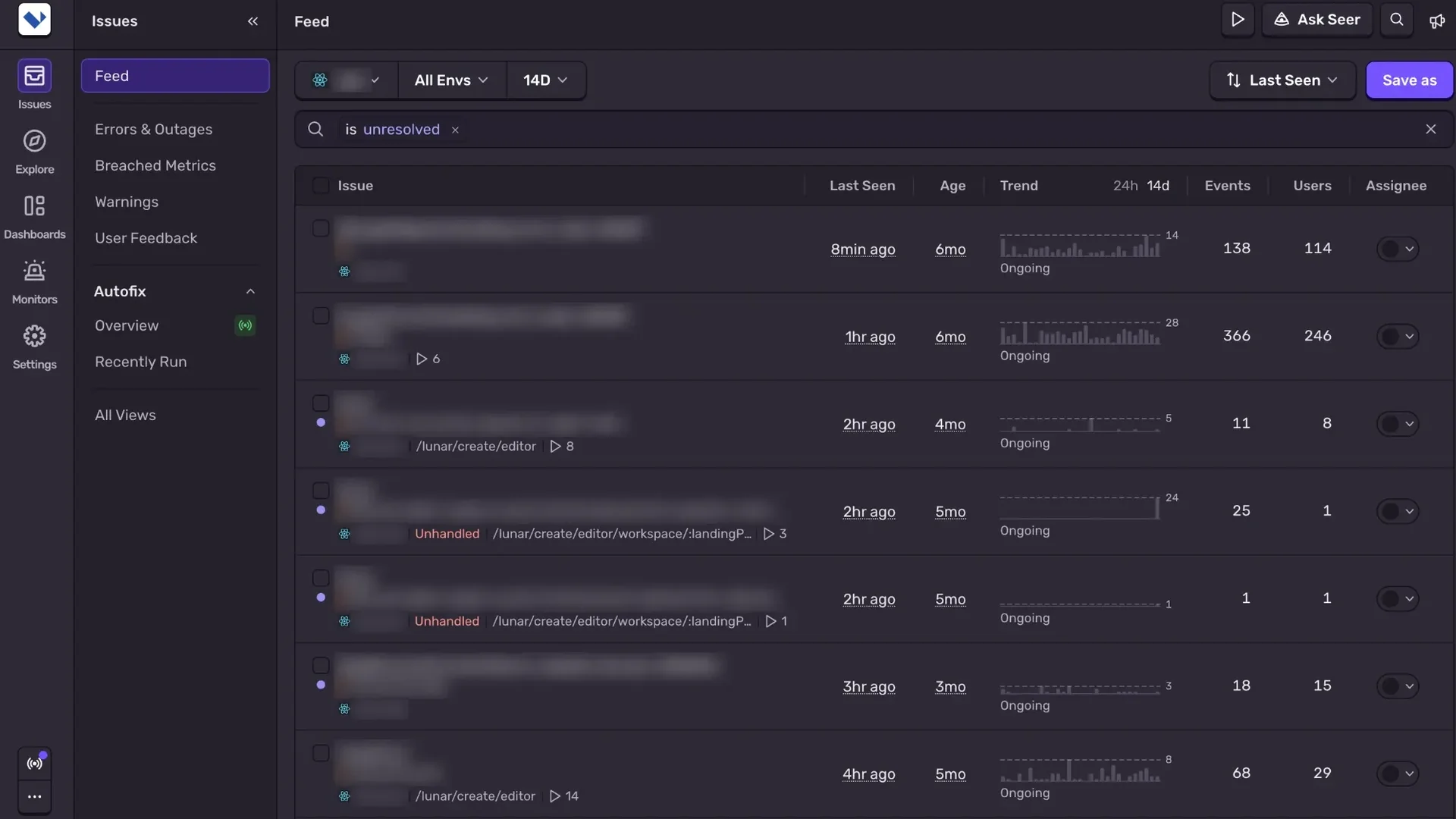1456x819 pixels.
Task: Open replays count 14 on 4hr ago issue
Action: coord(564,796)
